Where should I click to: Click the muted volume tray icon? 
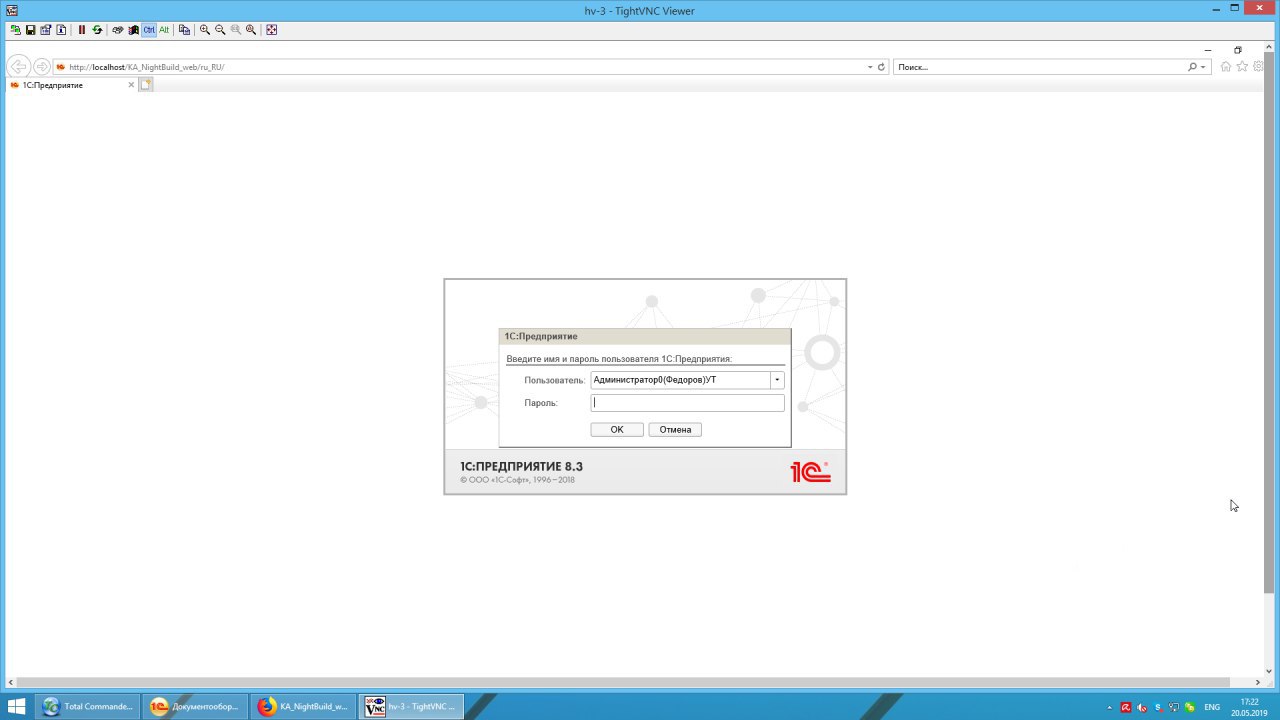[1141, 708]
